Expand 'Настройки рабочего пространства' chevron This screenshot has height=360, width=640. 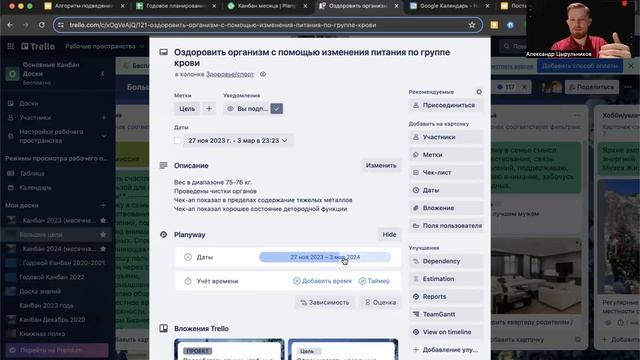[104, 136]
